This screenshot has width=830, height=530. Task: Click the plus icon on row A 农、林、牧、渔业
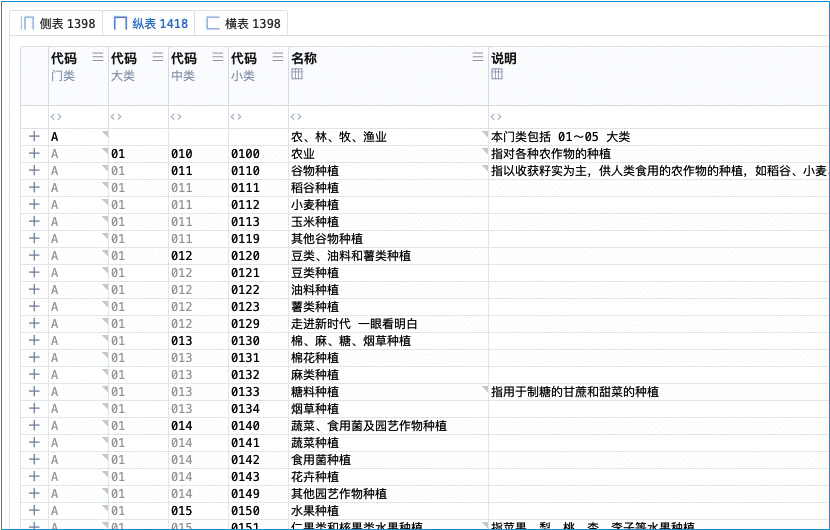[34, 137]
